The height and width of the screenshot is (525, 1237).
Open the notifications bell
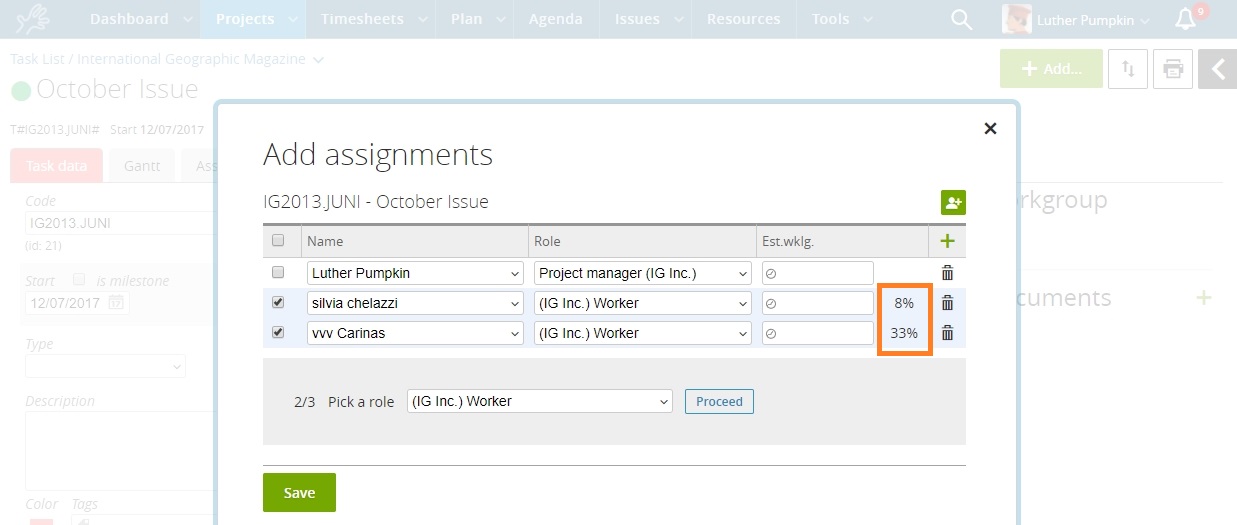[1185, 20]
